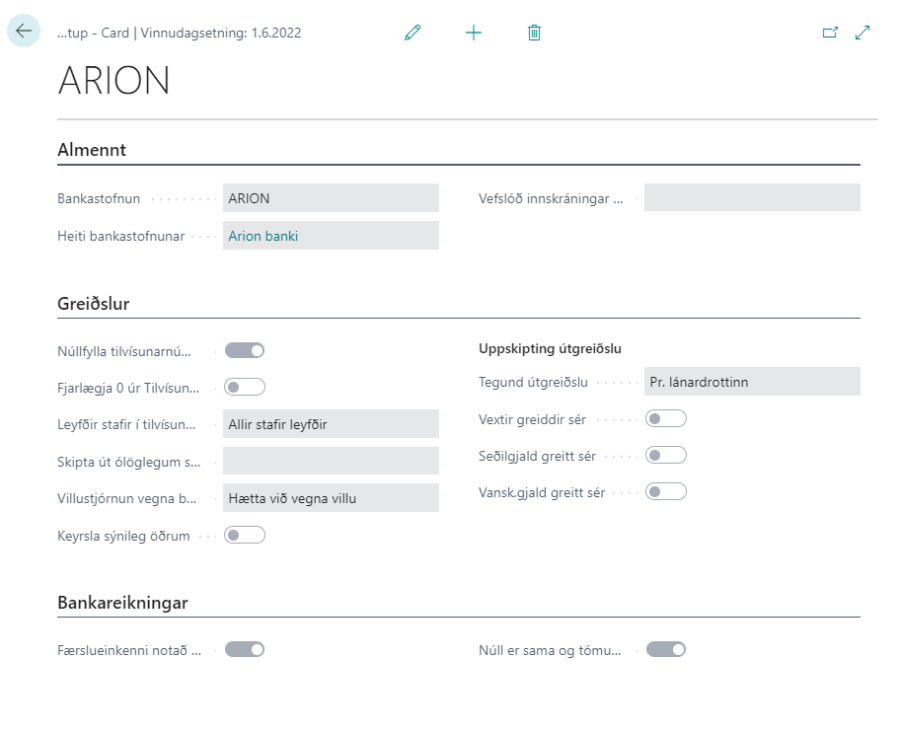Click the Bankareikningar section heading
Screen dimensions: 900x730
122,602
